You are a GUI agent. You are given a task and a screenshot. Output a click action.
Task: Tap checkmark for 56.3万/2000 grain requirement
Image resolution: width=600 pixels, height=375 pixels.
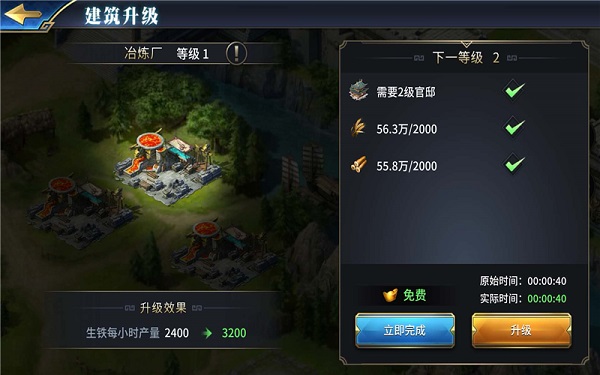pyautogui.click(x=514, y=127)
